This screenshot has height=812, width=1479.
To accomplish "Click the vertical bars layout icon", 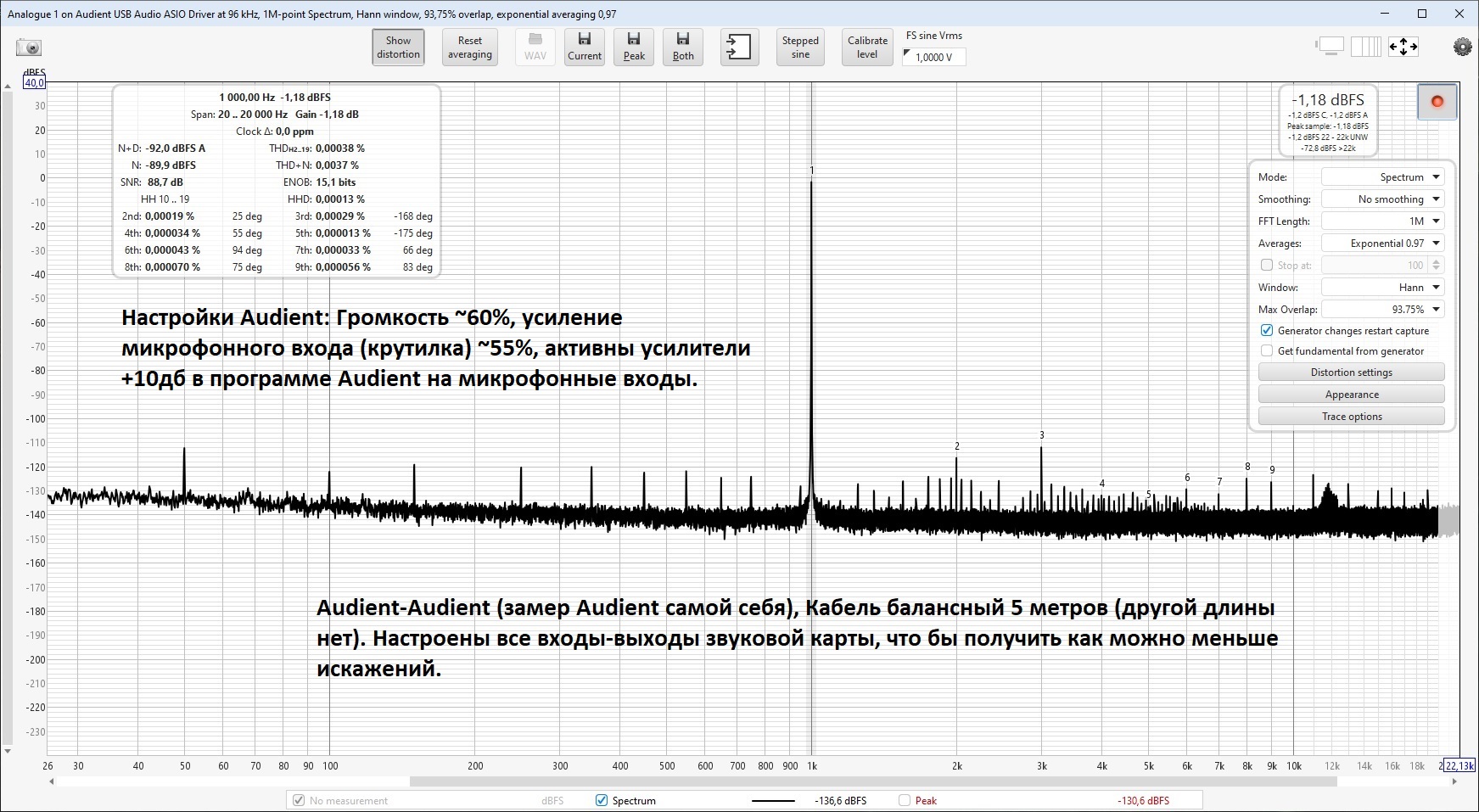I will coord(1366,47).
